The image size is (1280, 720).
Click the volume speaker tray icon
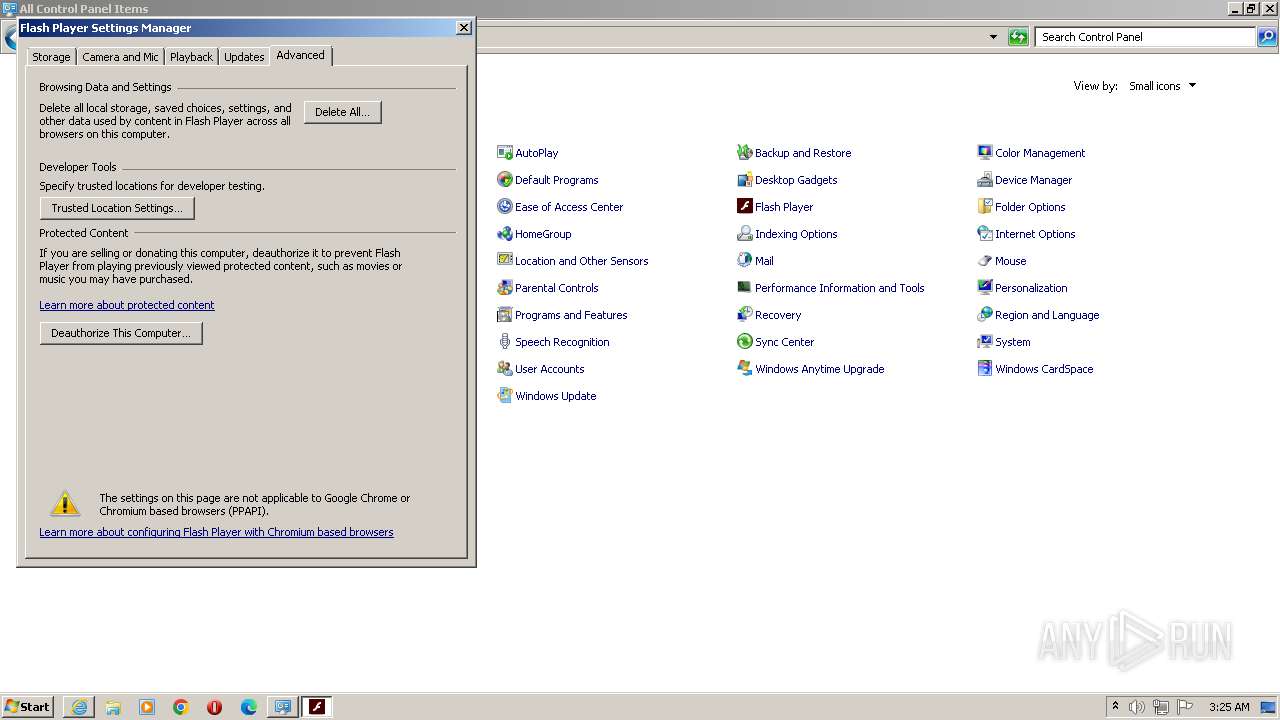(x=1137, y=707)
